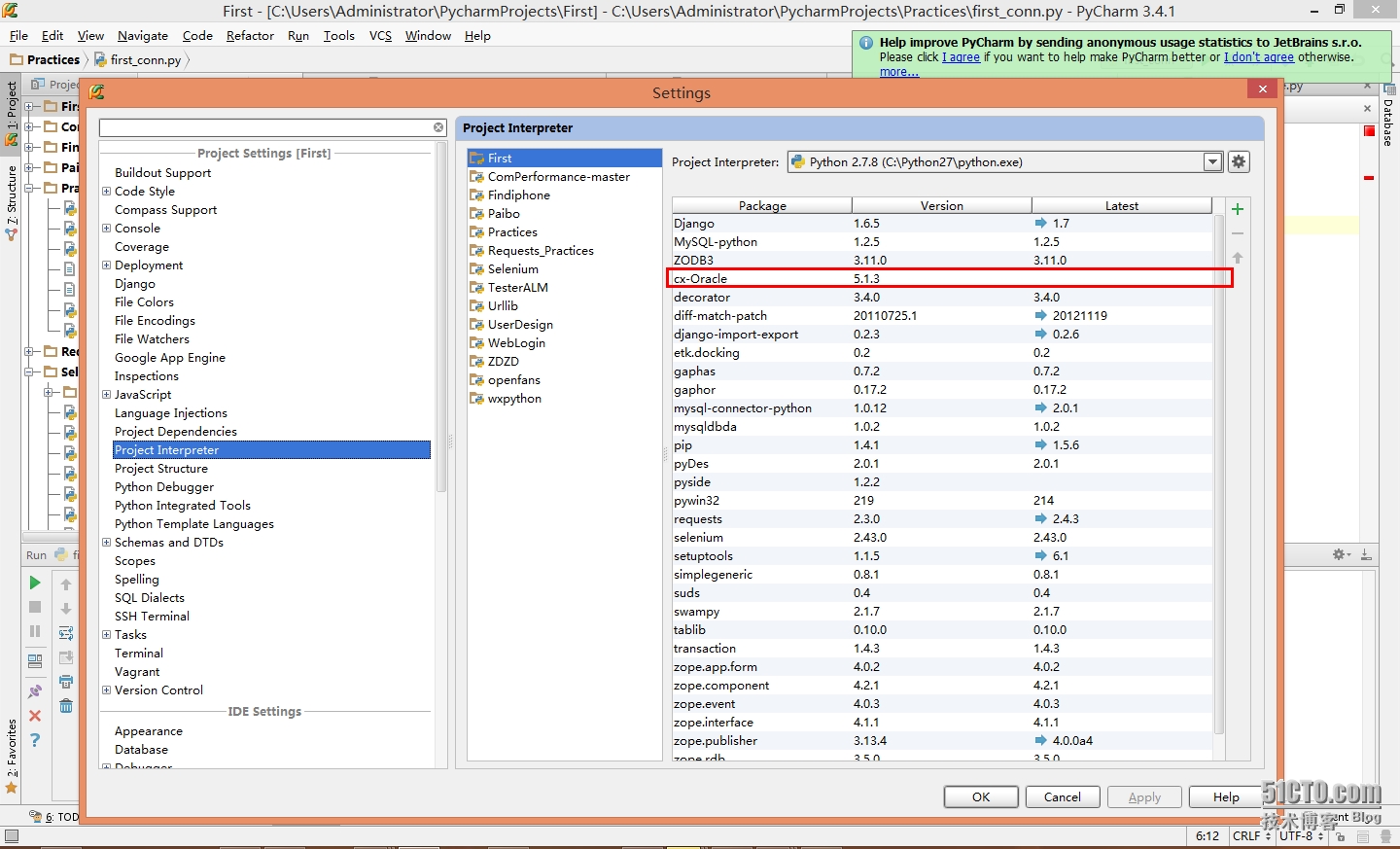Select Python Debugger in settings tree
This screenshot has height=849, width=1400.
click(x=164, y=487)
